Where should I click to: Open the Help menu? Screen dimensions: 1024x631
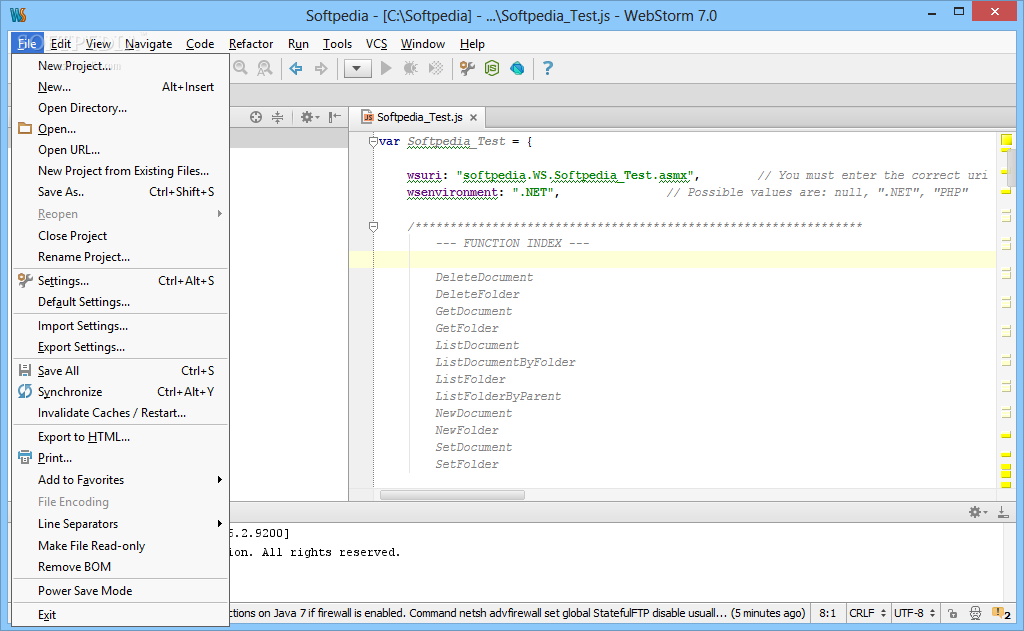coord(472,44)
